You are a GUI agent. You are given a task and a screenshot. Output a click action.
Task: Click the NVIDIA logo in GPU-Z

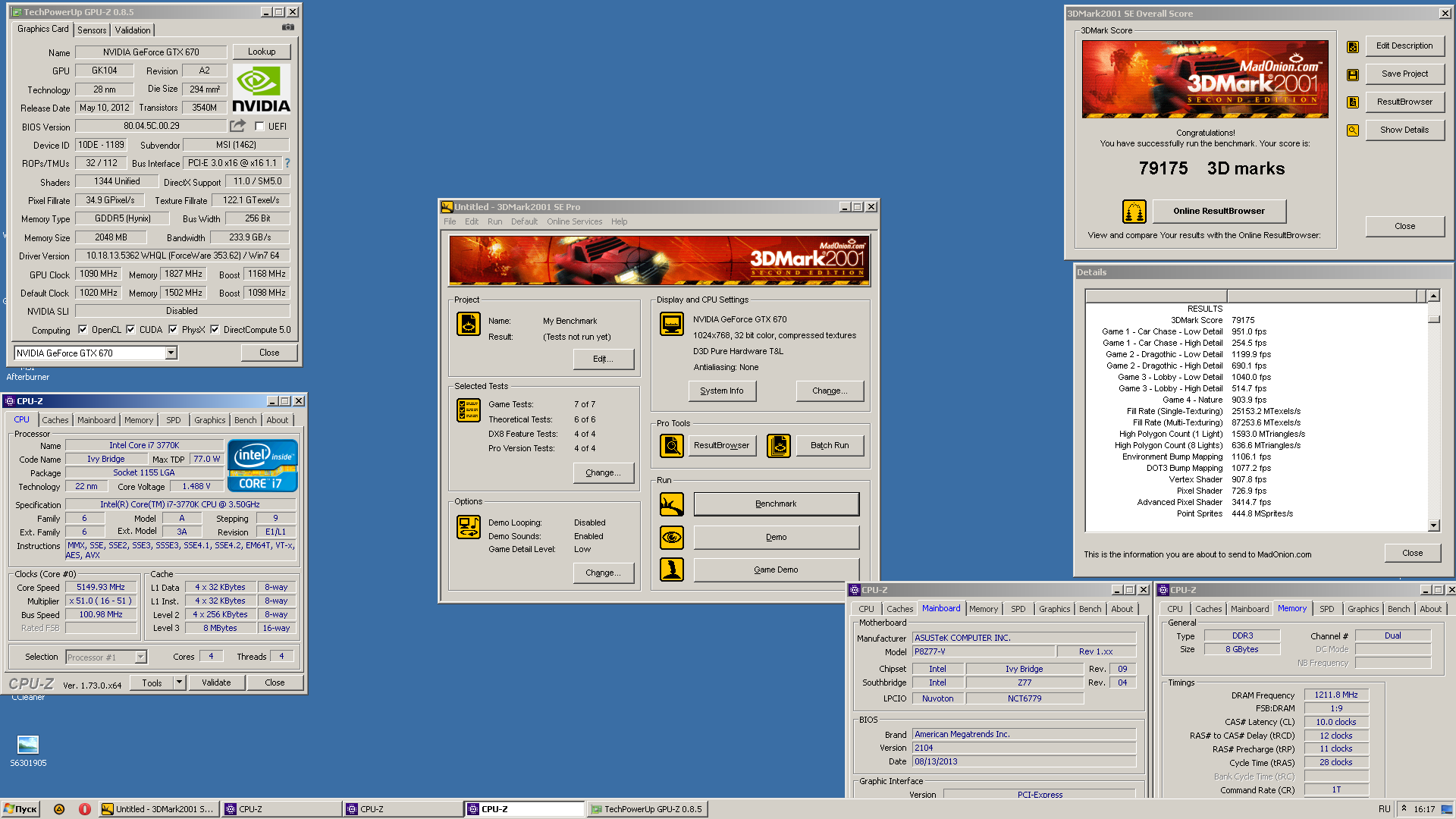tap(261, 89)
